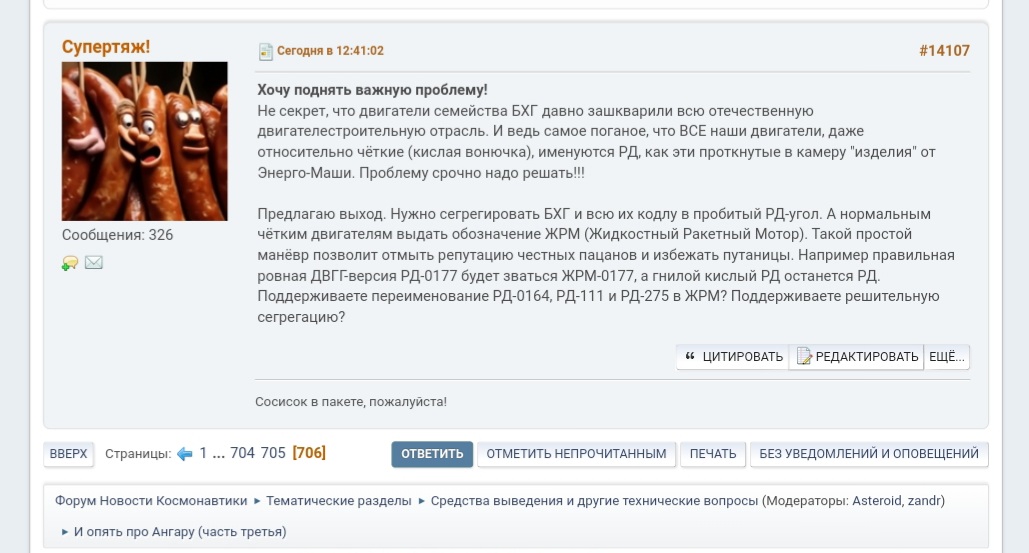The width and height of the screenshot is (1029, 553).
Task: Open the sausage avatar image
Action: point(144,141)
